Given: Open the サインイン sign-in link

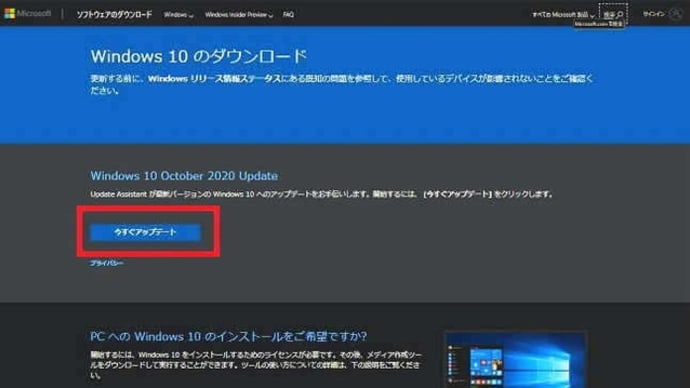Looking at the screenshot, I should tap(653, 14).
